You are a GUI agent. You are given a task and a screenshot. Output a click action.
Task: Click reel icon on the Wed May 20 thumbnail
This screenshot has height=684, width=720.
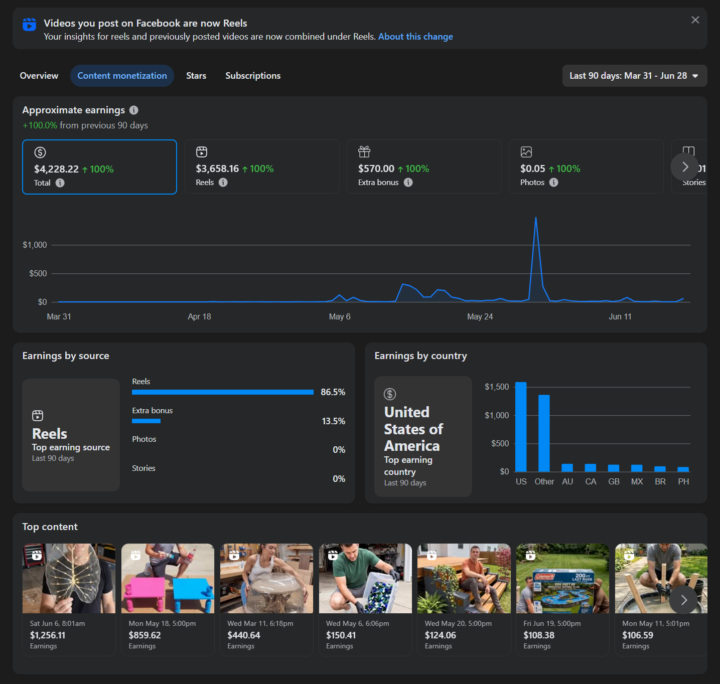click(432, 555)
